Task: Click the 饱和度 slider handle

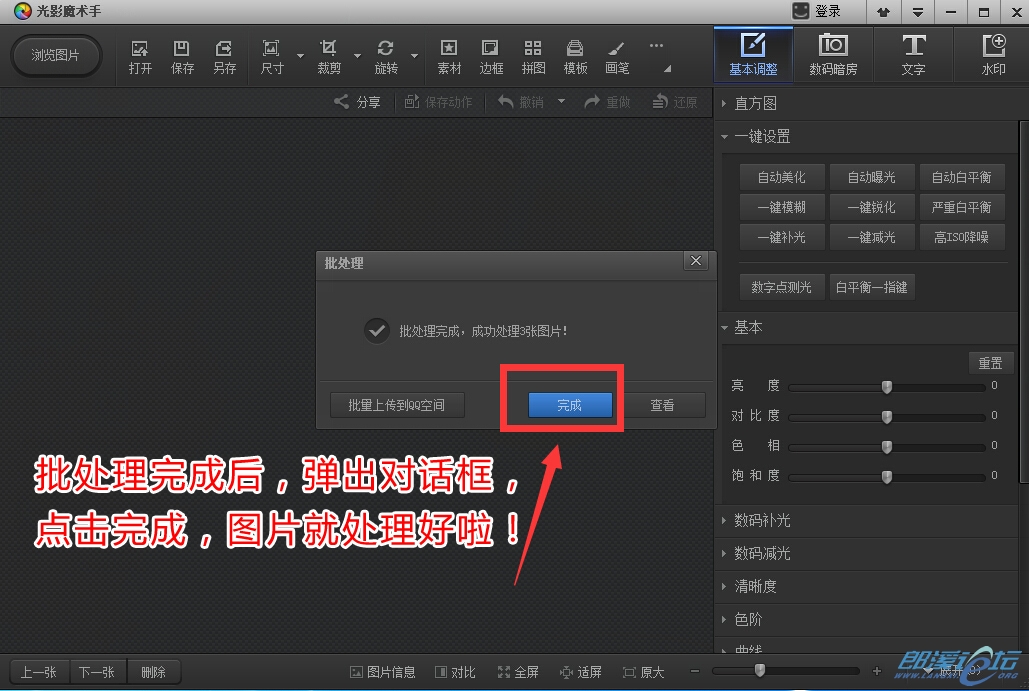Action: tap(887, 476)
